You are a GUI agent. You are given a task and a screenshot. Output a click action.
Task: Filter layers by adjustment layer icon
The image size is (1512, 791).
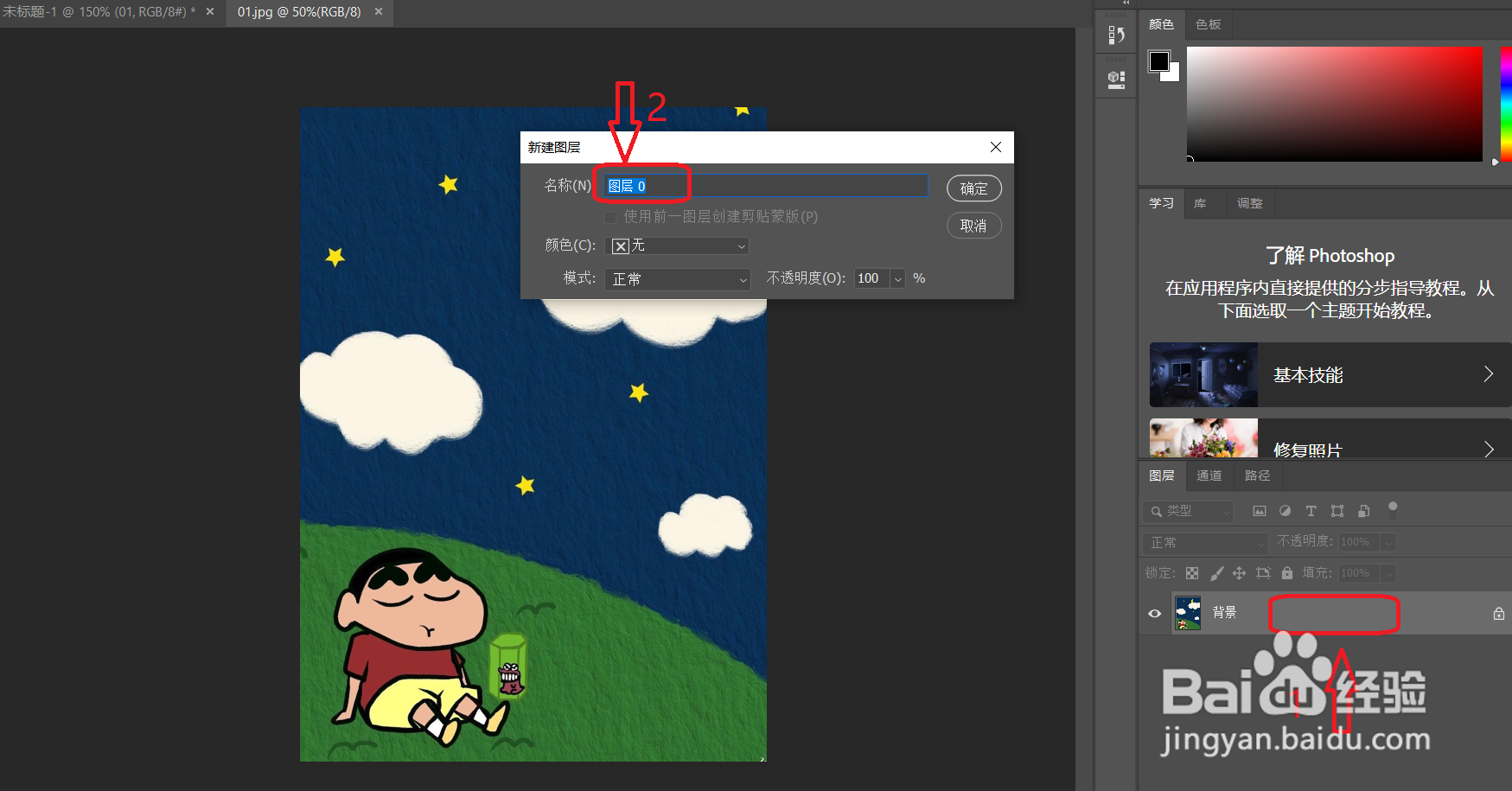[1286, 511]
